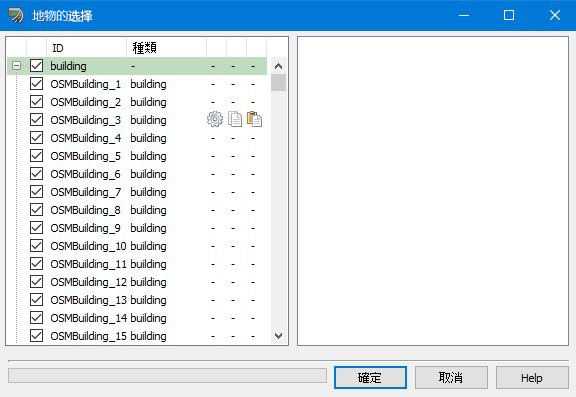Open Help from the dialog
Image resolution: width=576 pixels, height=397 pixels.
click(532, 377)
